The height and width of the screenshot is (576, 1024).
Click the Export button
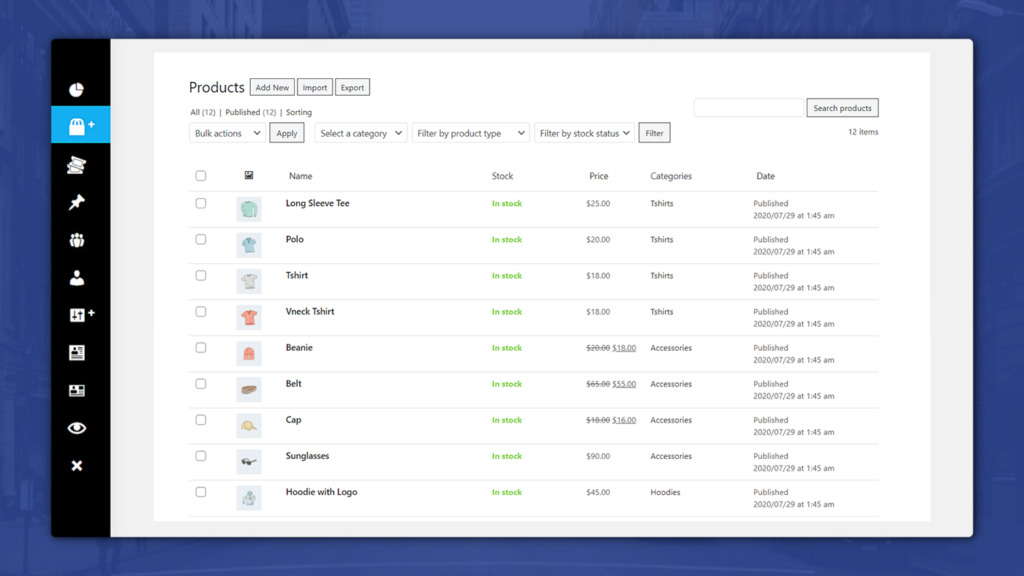[353, 88]
